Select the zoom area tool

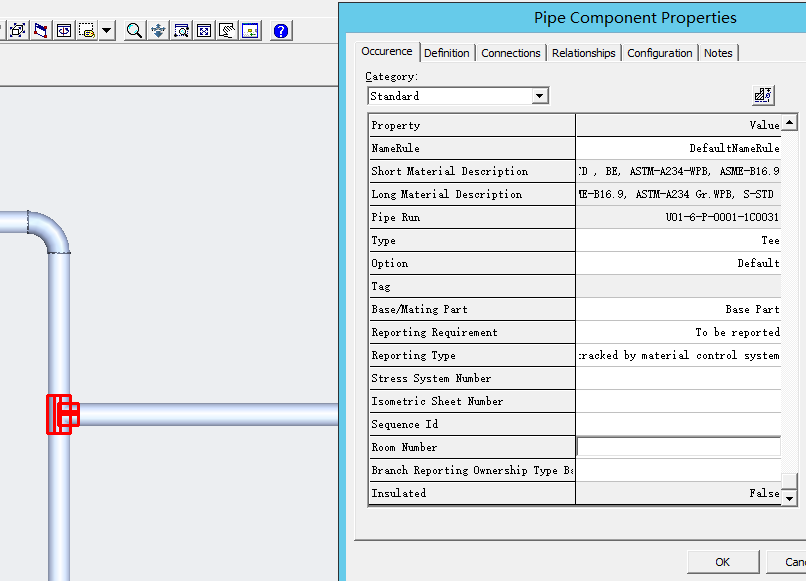click(x=181, y=31)
